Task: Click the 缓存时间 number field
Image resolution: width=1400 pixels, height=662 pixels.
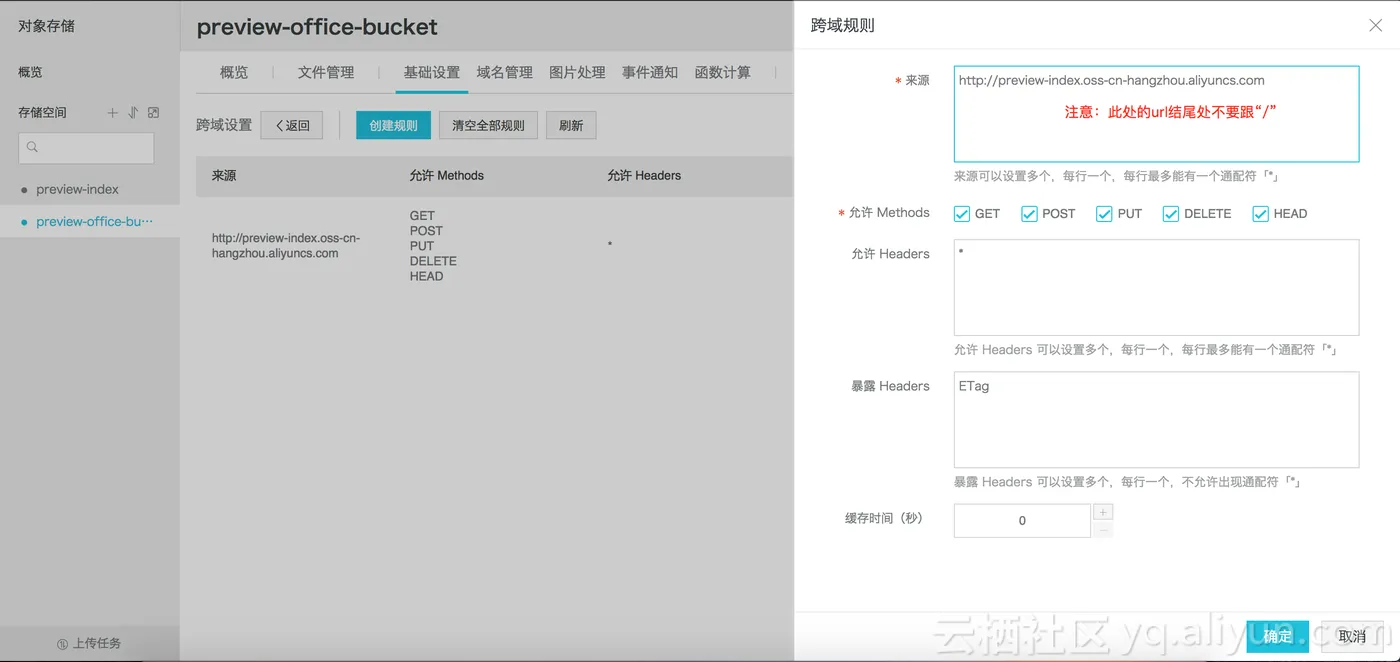Action: click(1022, 520)
